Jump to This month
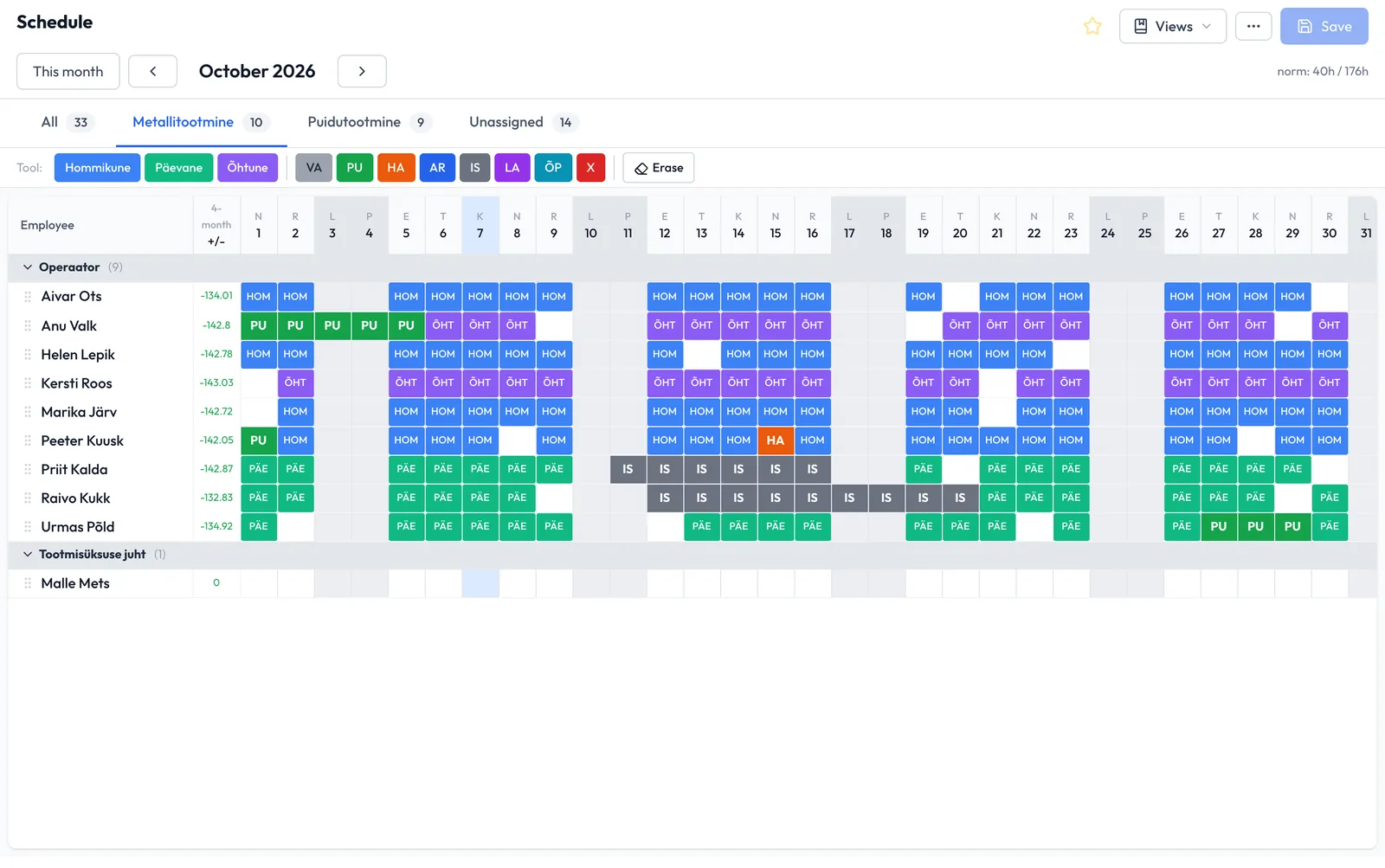This screenshot has height=868, width=1385. click(x=68, y=72)
